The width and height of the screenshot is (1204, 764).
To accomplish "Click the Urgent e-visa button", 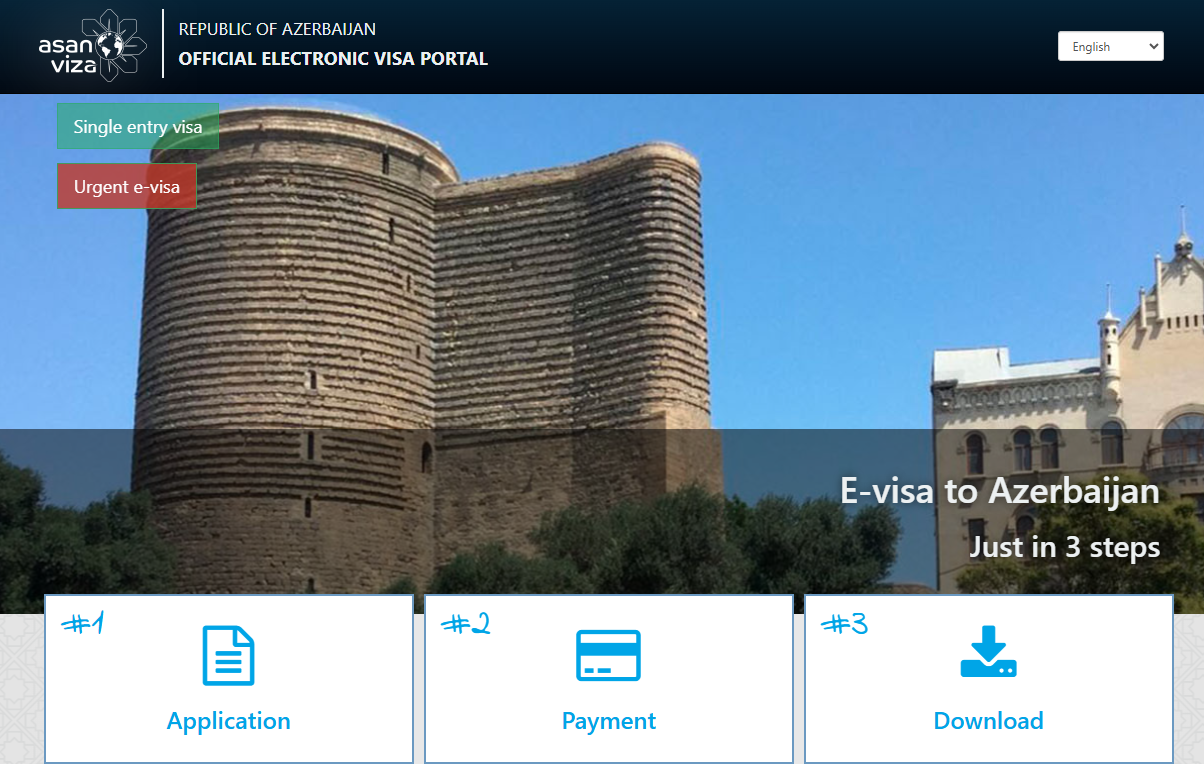I will (x=127, y=187).
